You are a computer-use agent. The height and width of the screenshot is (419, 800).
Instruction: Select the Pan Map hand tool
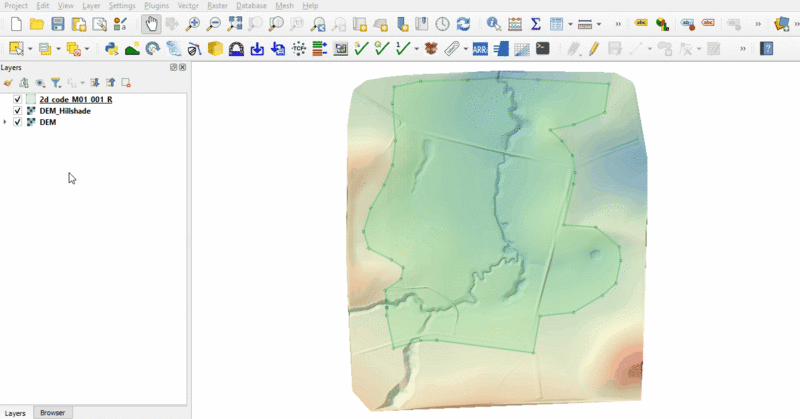point(150,24)
